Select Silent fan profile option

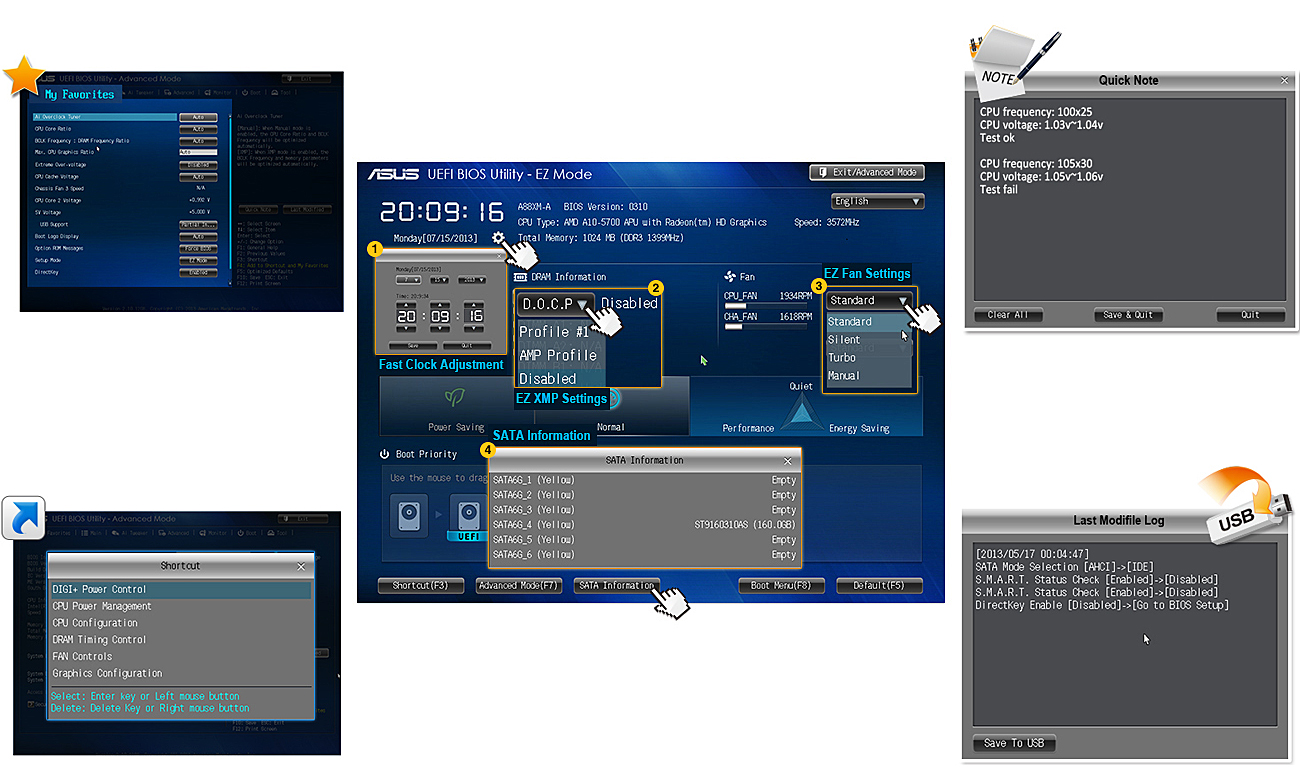(869, 340)
